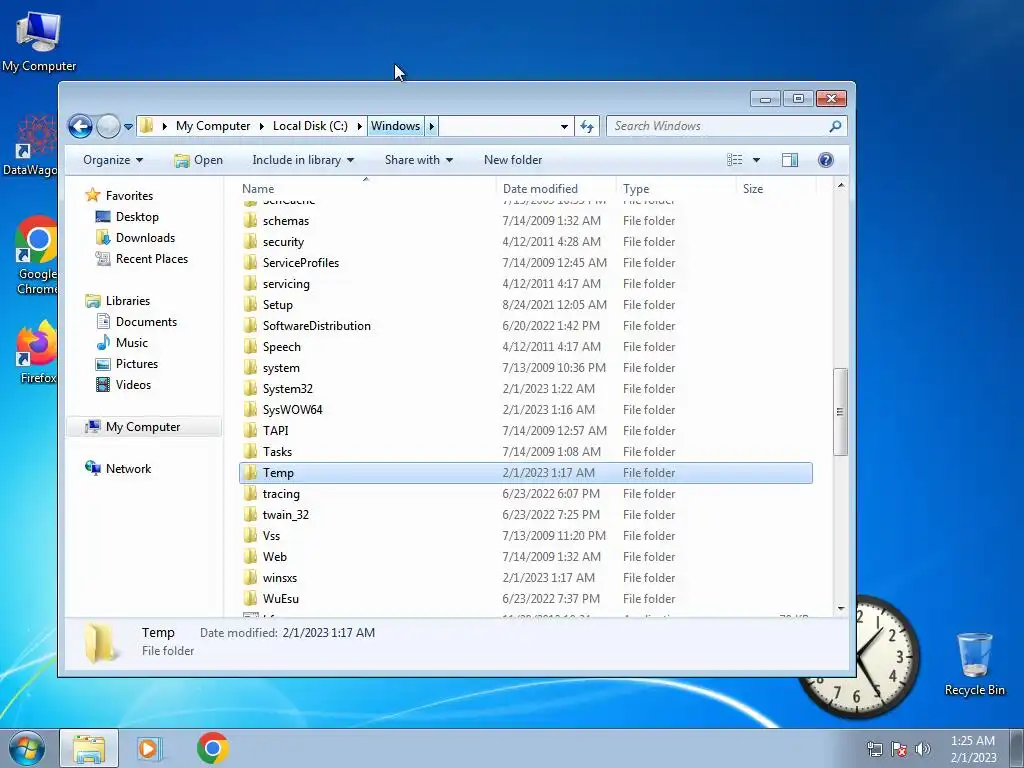The width and height of the screenshot is (1024, 768).
Task: Click the magnifier search icon
Action: pyautogui.click(x=835, y=126)
